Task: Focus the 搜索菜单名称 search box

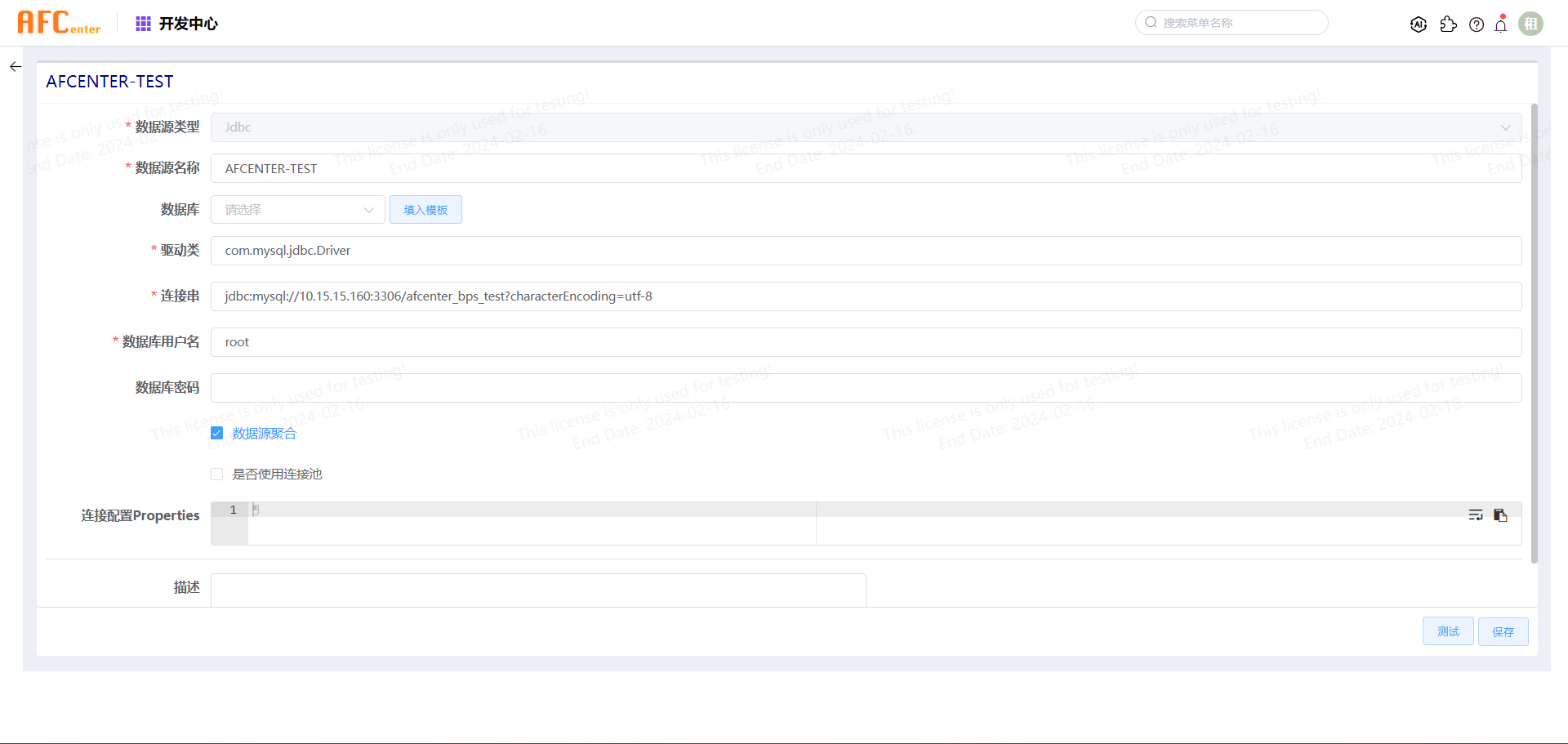Action: pos(1232,23)
